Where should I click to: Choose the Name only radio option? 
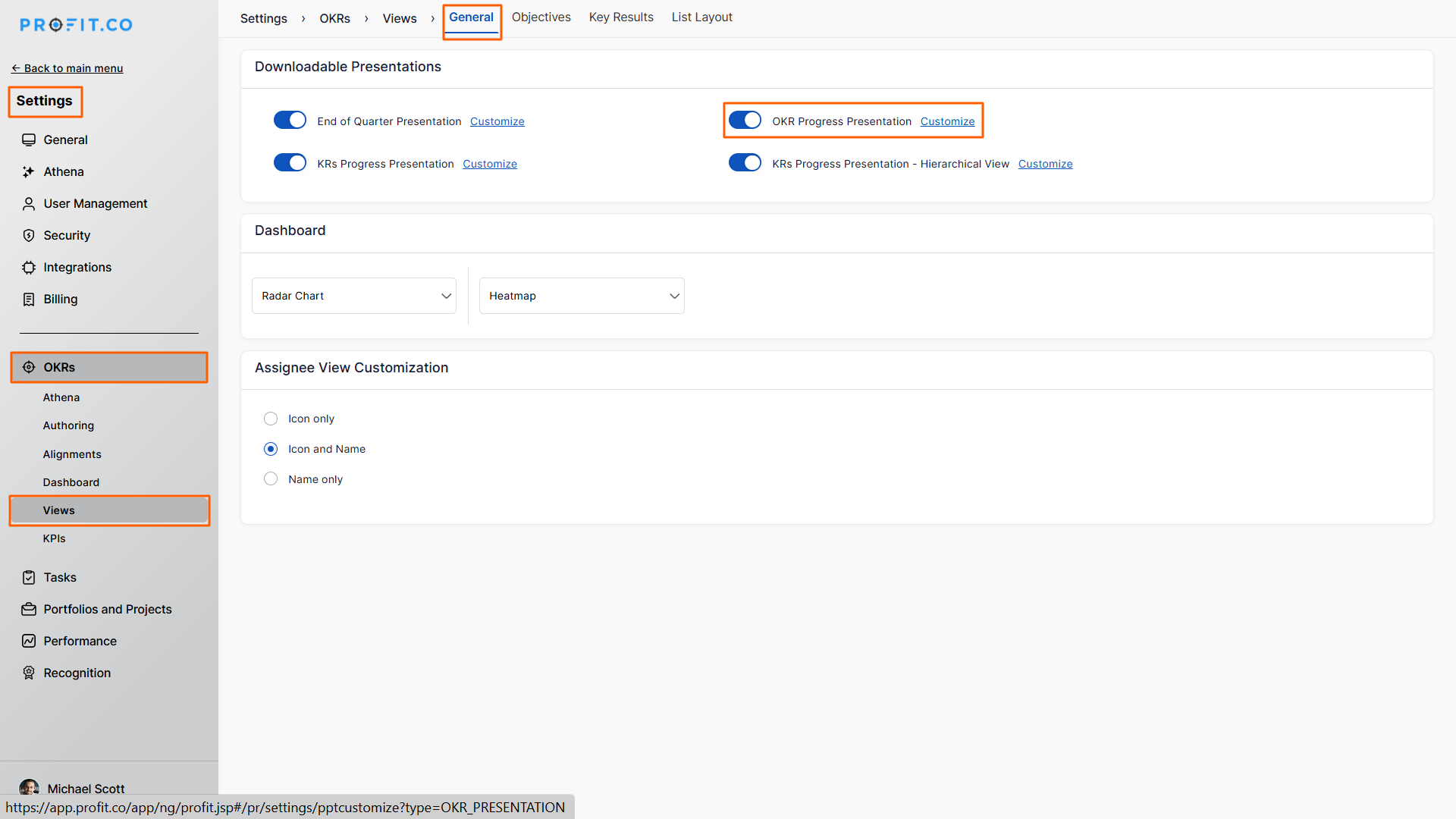[271, 479]
